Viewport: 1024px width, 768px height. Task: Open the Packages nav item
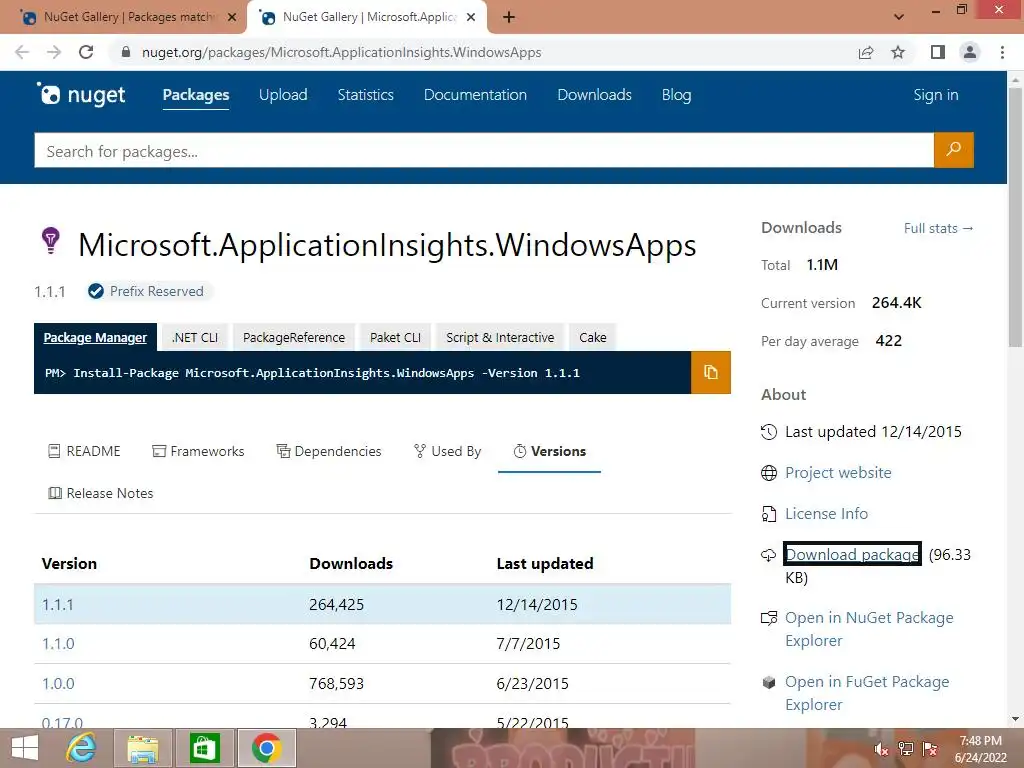(x=196, y=95)
